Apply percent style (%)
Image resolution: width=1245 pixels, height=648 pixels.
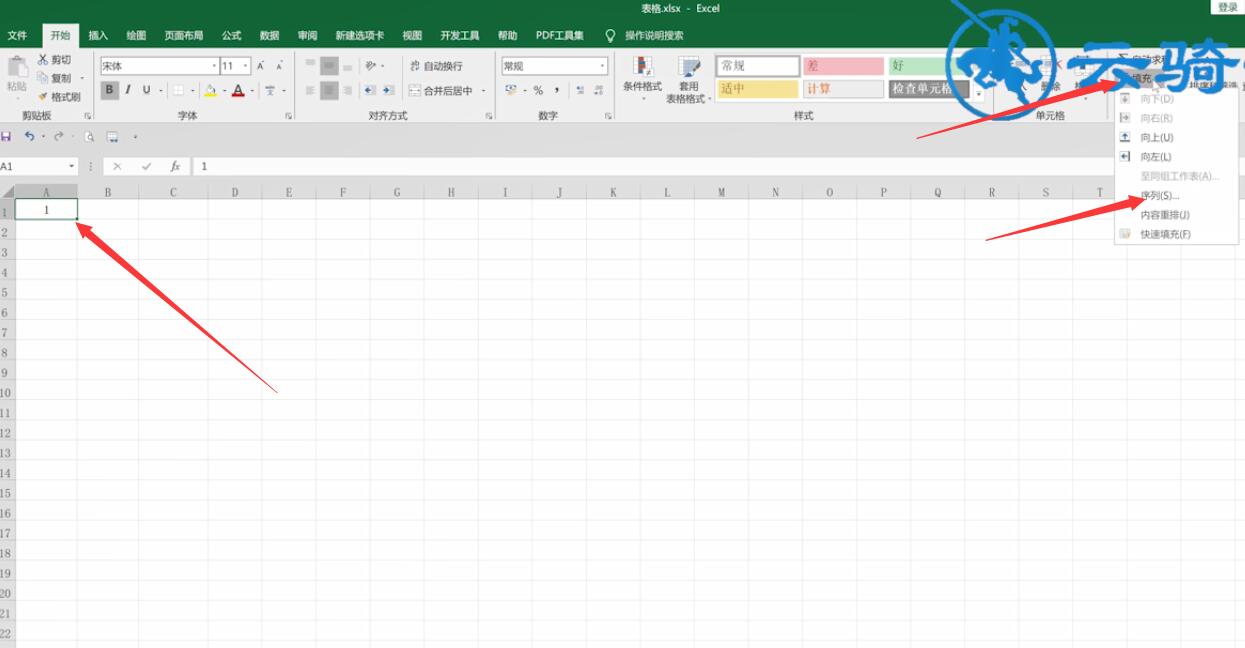[538, 90]
